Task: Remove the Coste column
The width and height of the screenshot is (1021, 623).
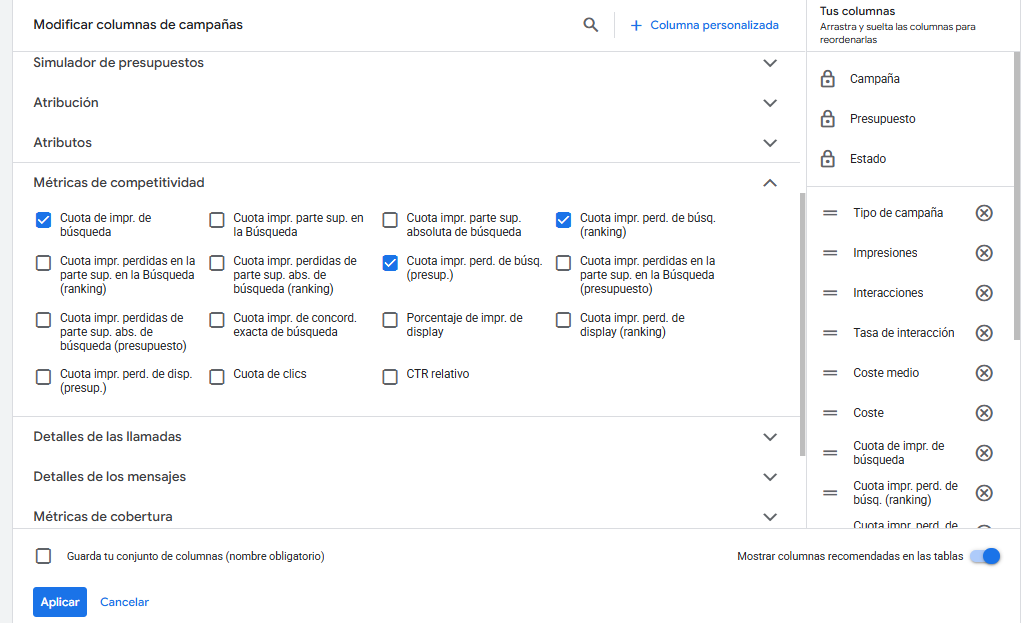Action: click(984, 413)
